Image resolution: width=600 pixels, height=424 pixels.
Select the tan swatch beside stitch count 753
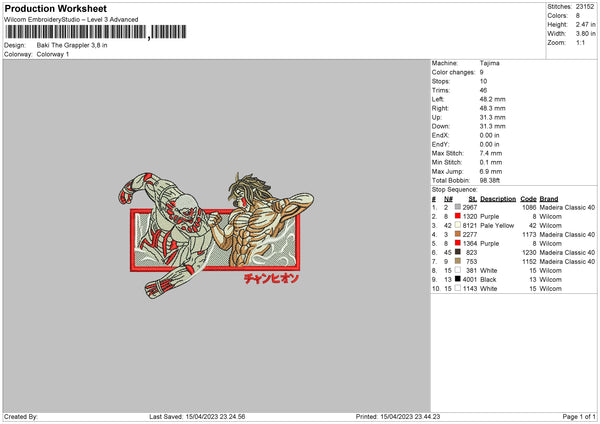pyautogui.click(x=458, y=261)
